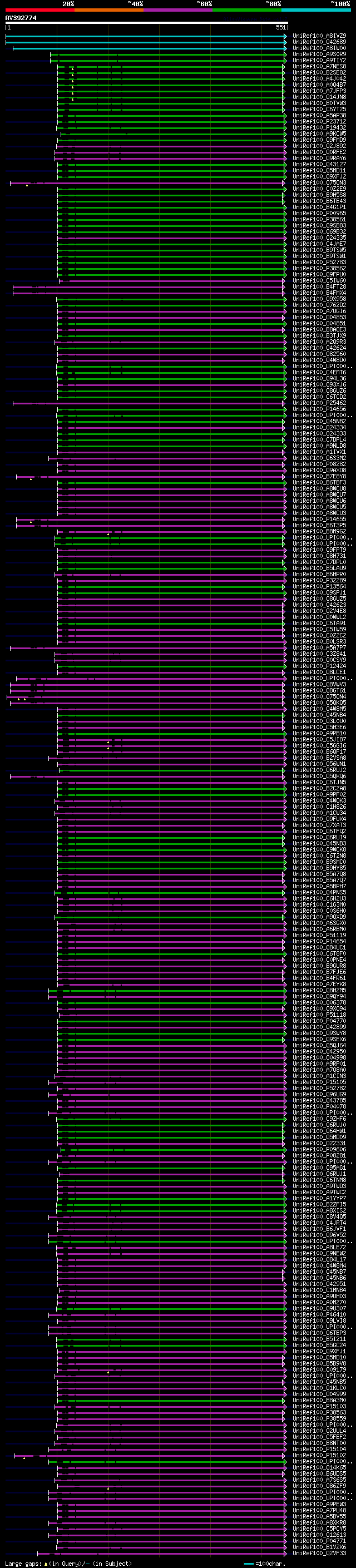Select the UniRef100_O04853 label
The height and width of the screenshot is (1568, 356).
pyautogui.click(x=319, y=317)
